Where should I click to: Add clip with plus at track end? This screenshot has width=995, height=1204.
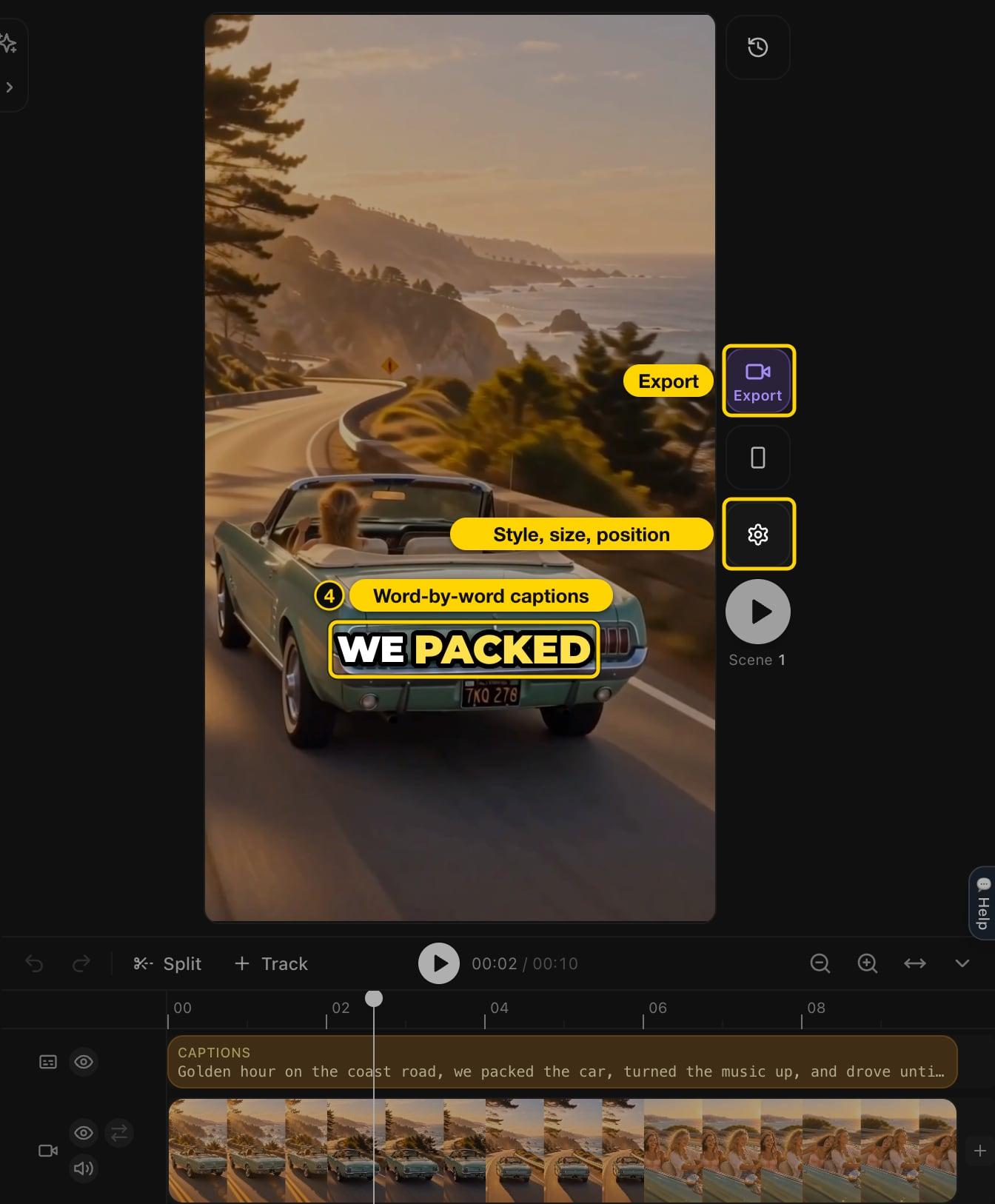click(979, 1151)
